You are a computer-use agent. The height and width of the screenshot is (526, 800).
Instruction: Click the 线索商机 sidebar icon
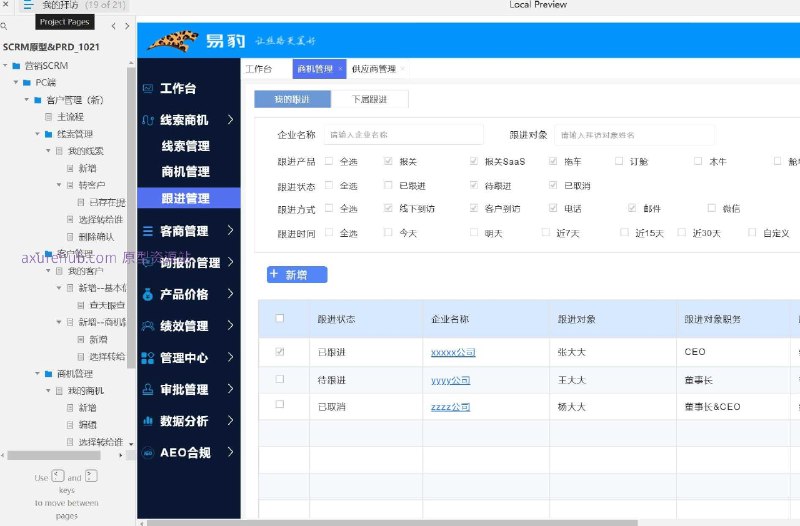[148, 120]
